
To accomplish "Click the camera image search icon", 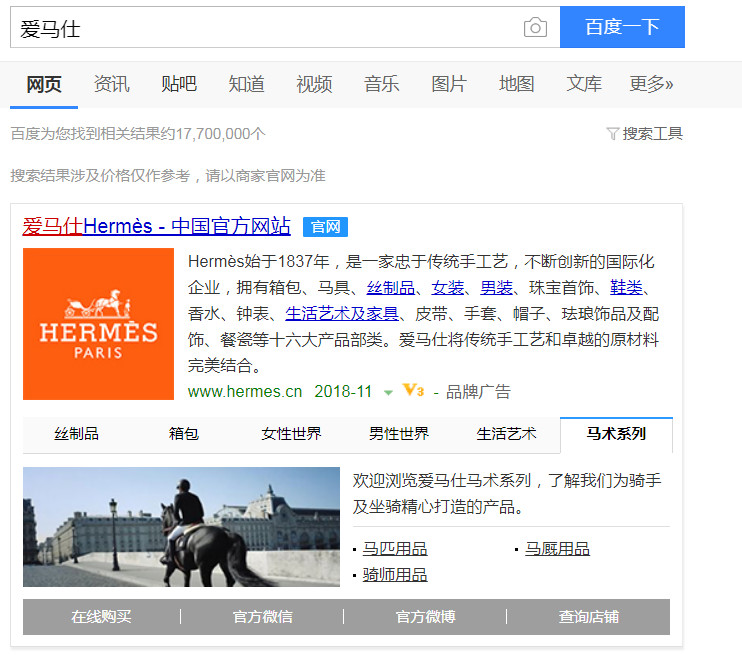I will 535,27.
